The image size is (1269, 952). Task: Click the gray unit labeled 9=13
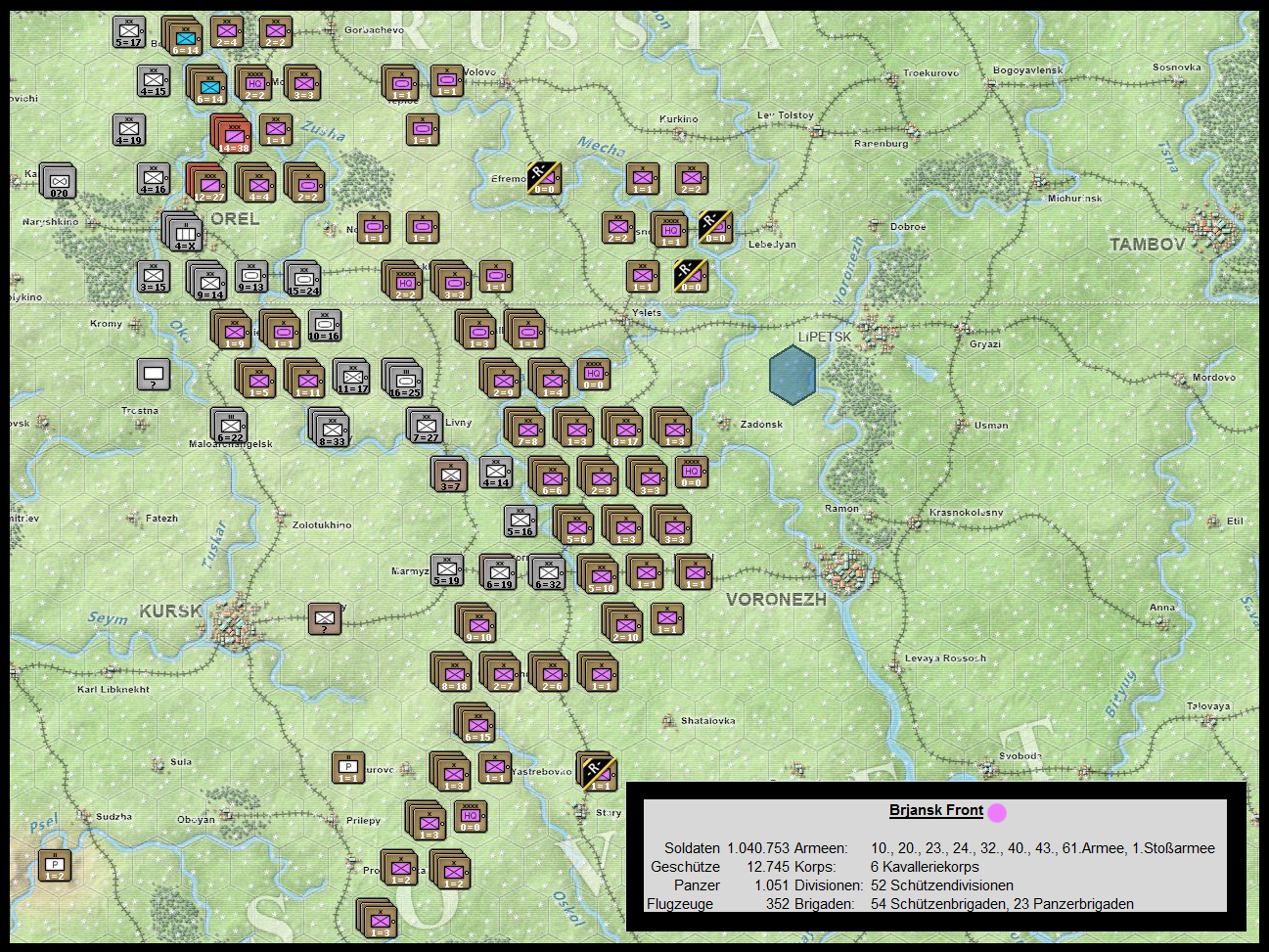tap(251, 277)
